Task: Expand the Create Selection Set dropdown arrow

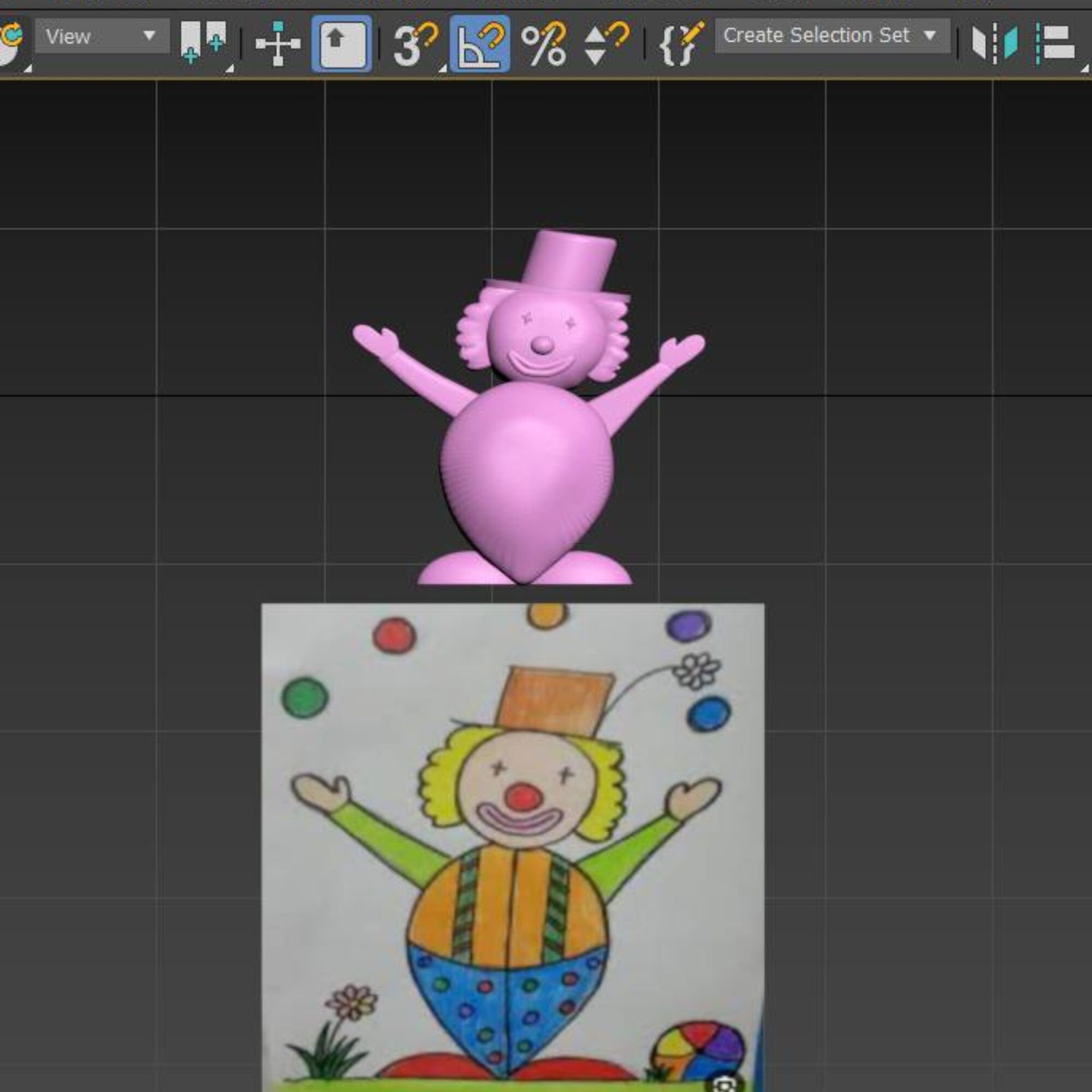Action: click(930, 35)
